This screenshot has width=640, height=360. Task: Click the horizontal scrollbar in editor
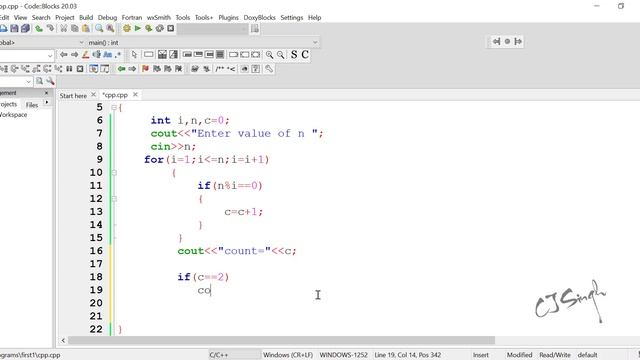click(282, 340)
